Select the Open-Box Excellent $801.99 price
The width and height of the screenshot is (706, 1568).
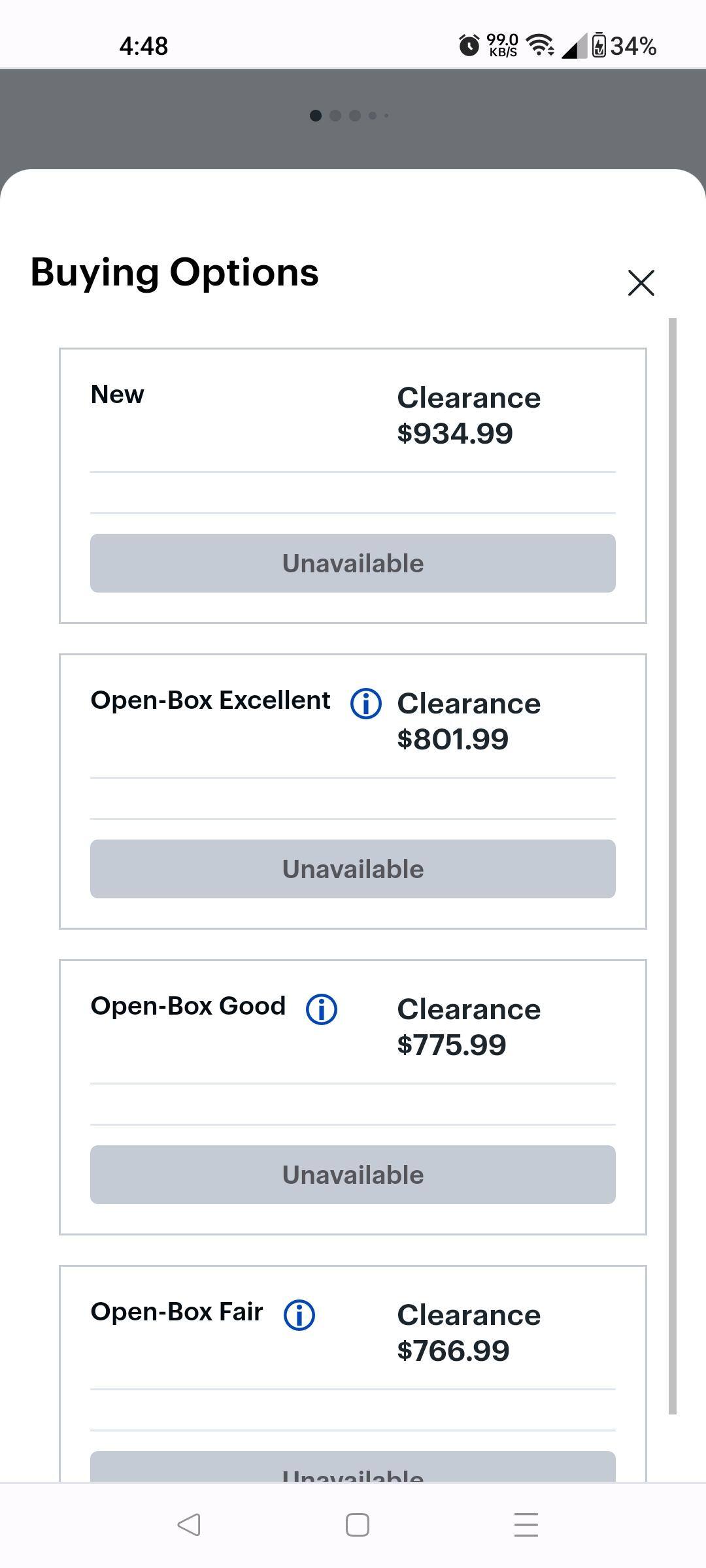pyautogui.click(x=453, y=740)
